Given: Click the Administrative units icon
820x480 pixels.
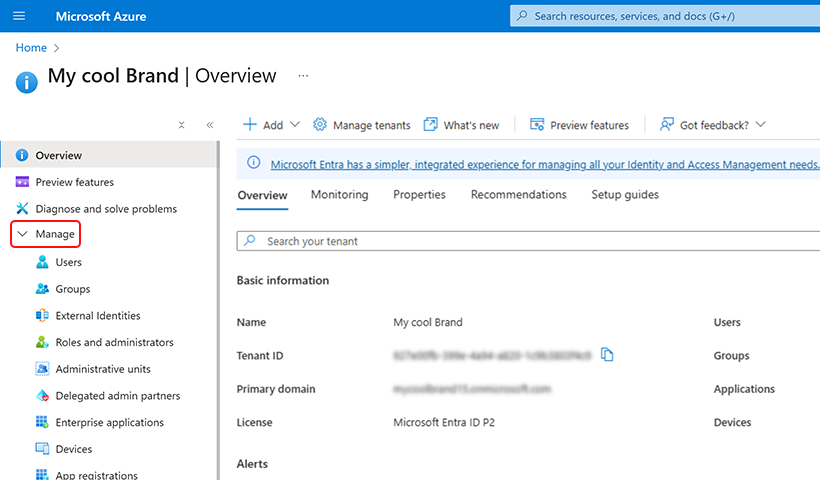Looking at the screenshot, I should [x=42, y=369].
